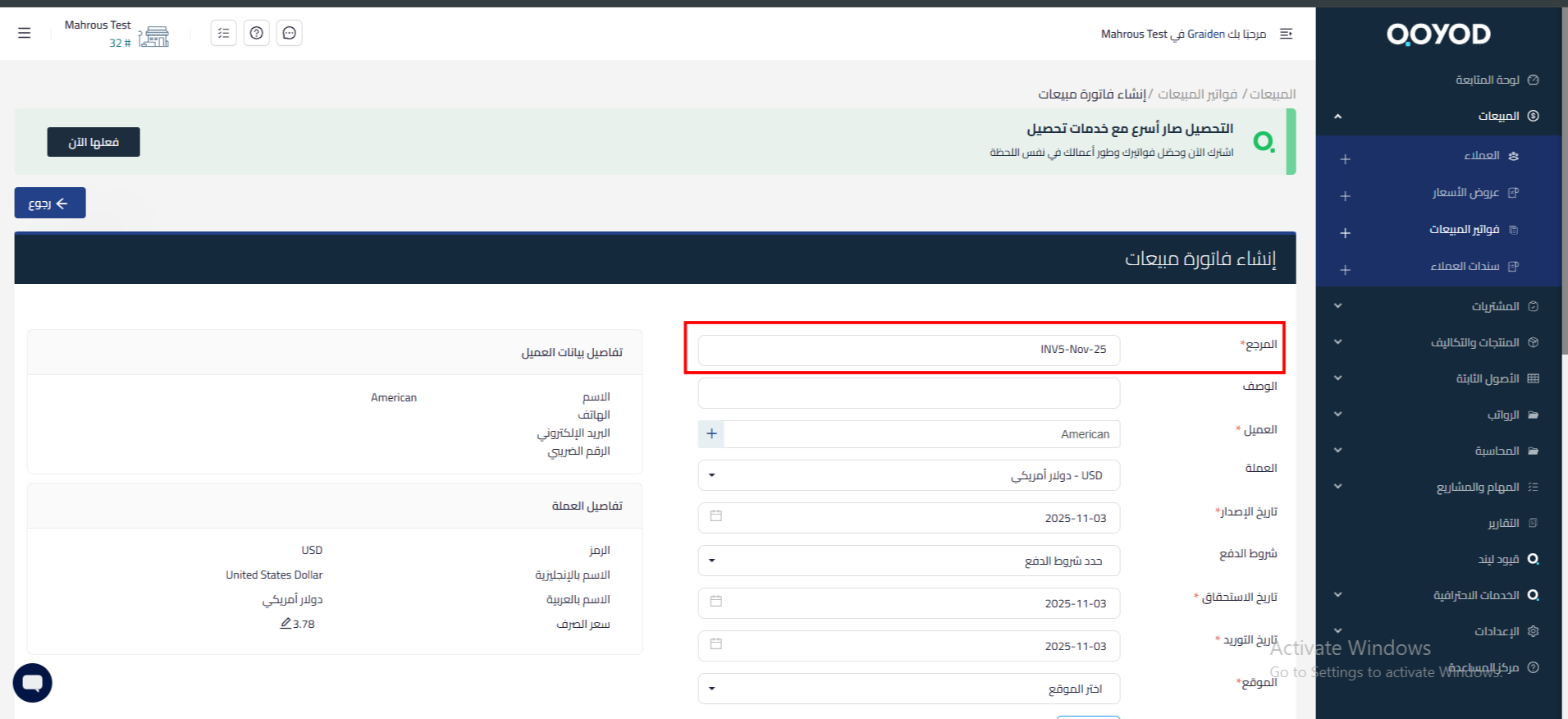Click the store building icon by Mahrous Test
This screenshot has height=719, width=1568.
[x=153, y=36]
